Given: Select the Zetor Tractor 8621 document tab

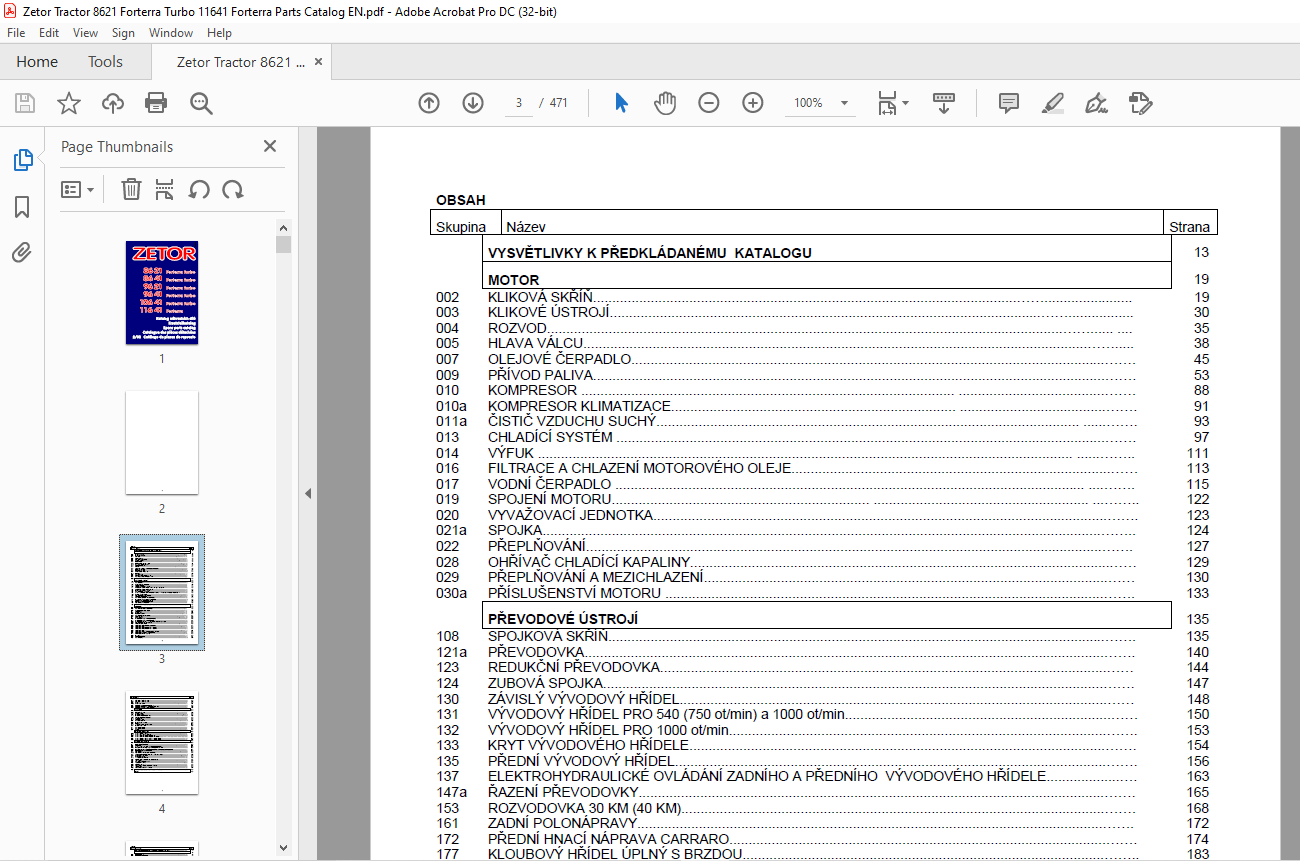Looking at the screenshot, I should coord(240,62).
